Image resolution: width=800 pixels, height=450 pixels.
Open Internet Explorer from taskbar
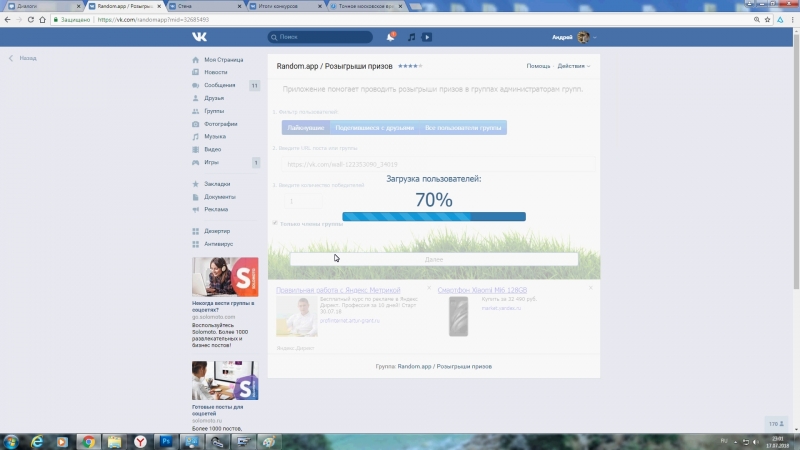(37, 442)
